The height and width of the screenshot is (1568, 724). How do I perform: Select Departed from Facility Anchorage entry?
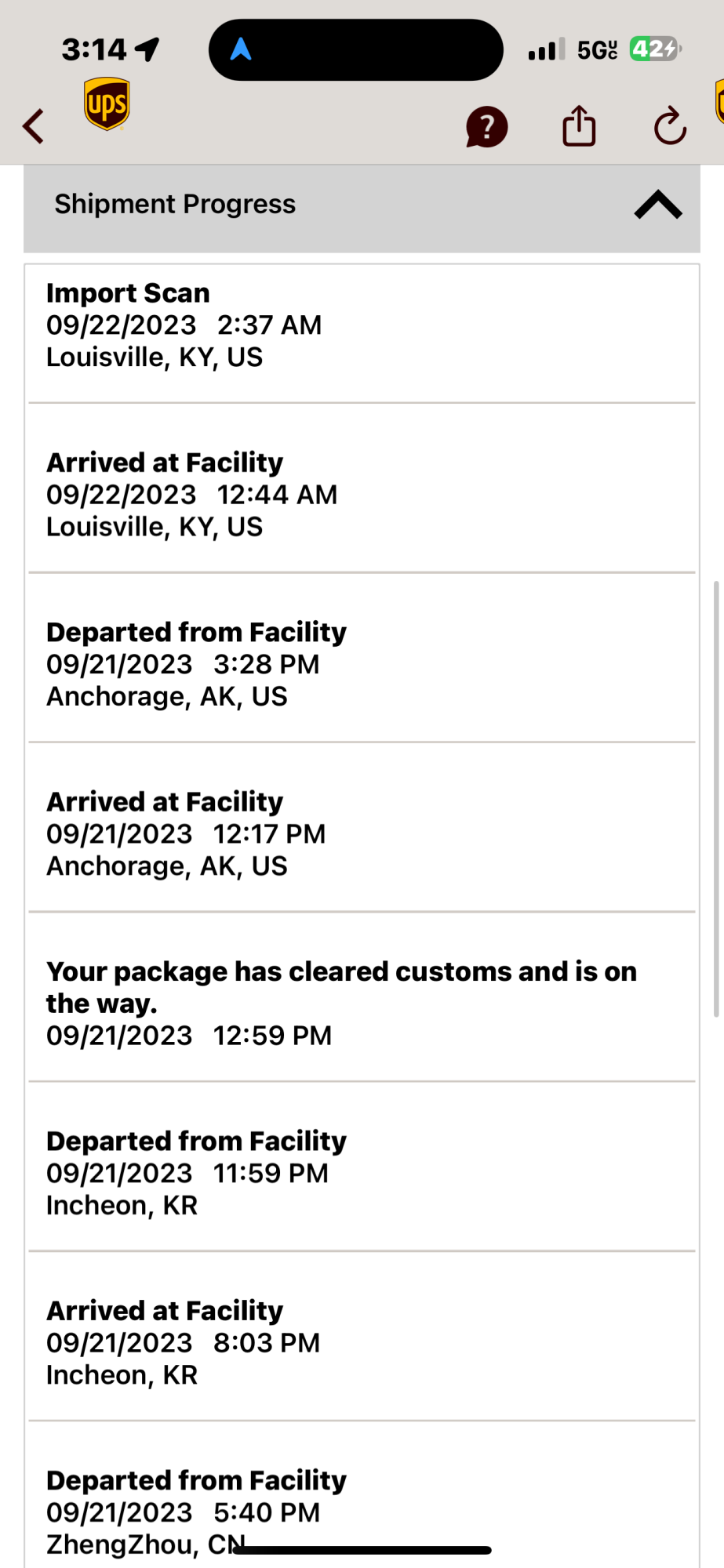coord(361,664)
